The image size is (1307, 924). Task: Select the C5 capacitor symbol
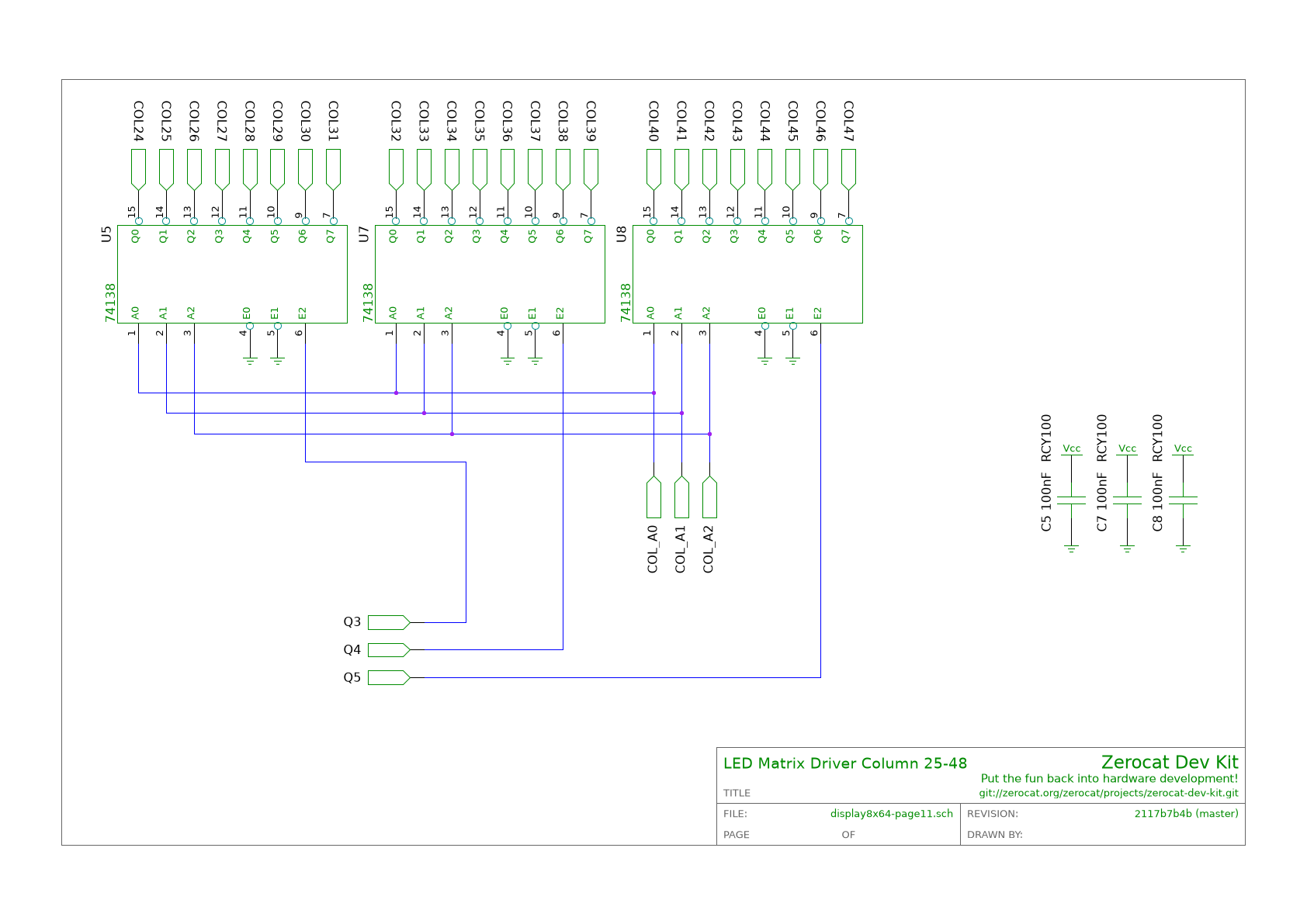1072,500
